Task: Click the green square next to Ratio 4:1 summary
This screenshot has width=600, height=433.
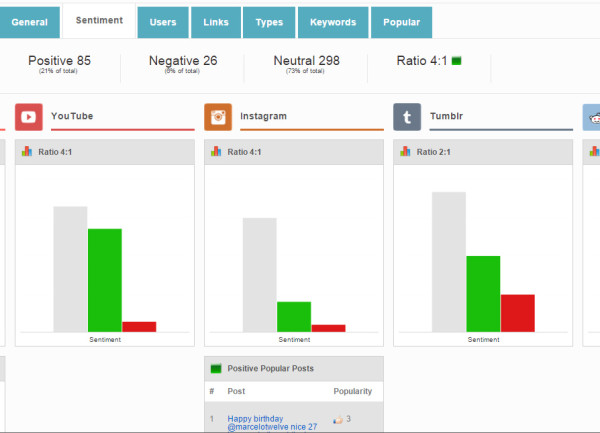Action: (457, 60)
